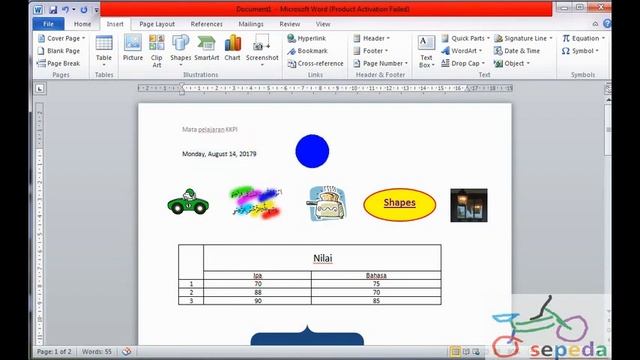Click the header text Mata pelajaran KKPI
This screenshot has width=640, height=360.
point(209,129)
